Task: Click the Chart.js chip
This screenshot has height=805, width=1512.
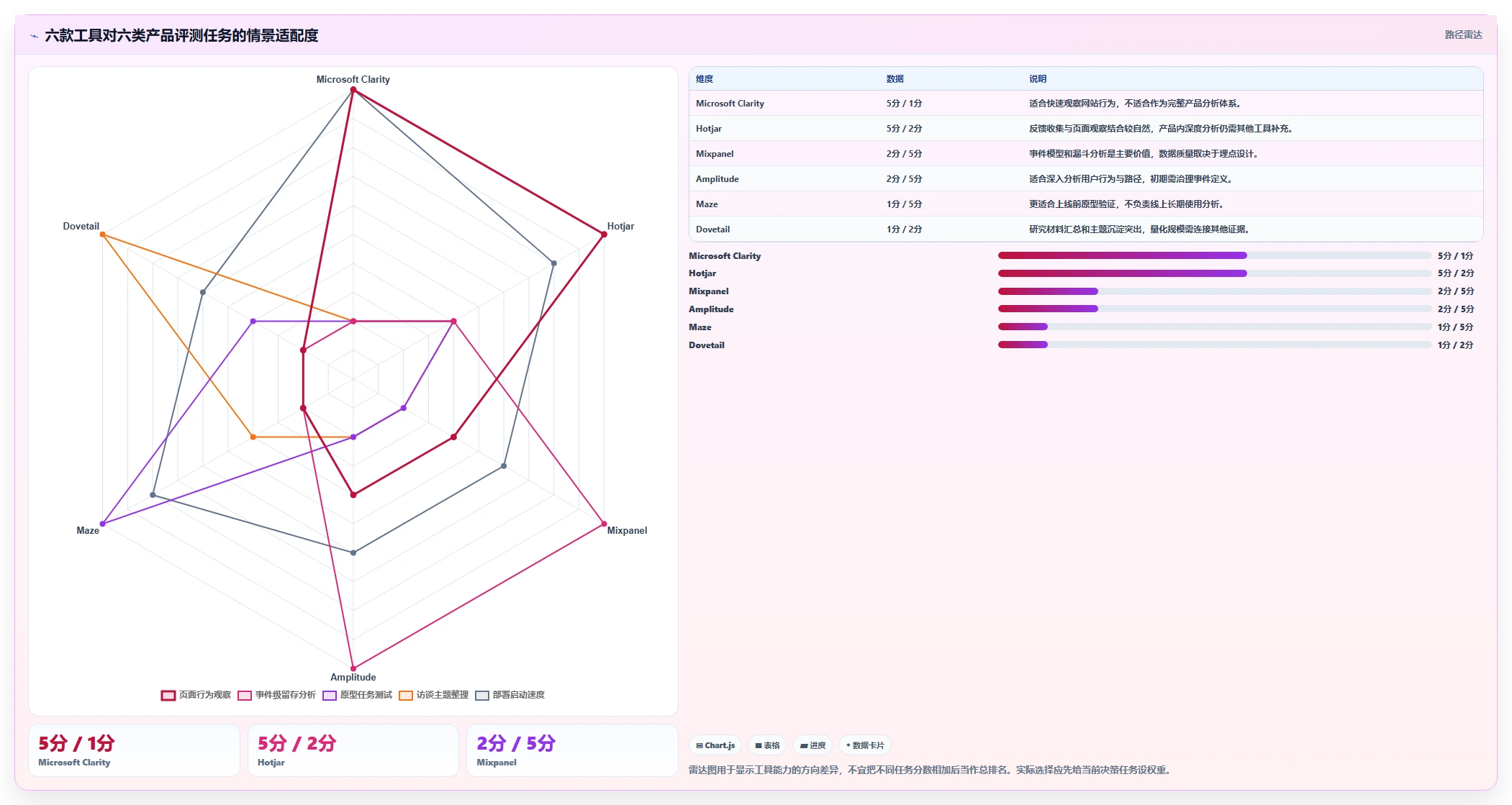Action: pyautogui.click(x=715, y=745)
